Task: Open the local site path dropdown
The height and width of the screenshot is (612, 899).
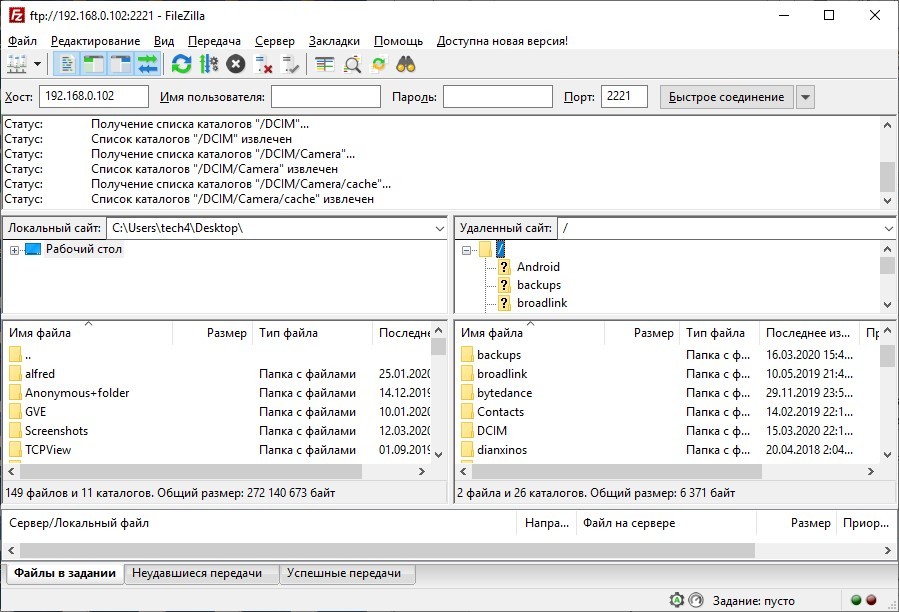Action: [440, 228]
